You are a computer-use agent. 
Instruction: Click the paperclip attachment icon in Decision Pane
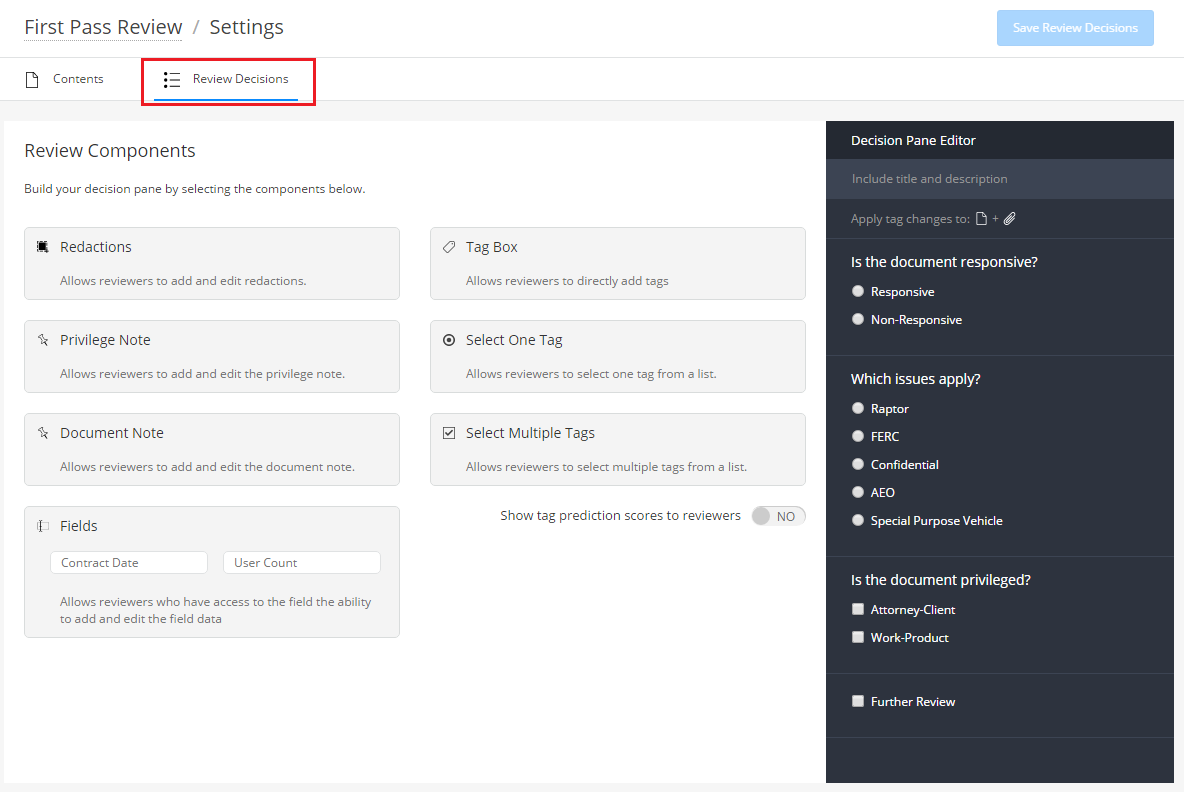tap(1010, 219)
